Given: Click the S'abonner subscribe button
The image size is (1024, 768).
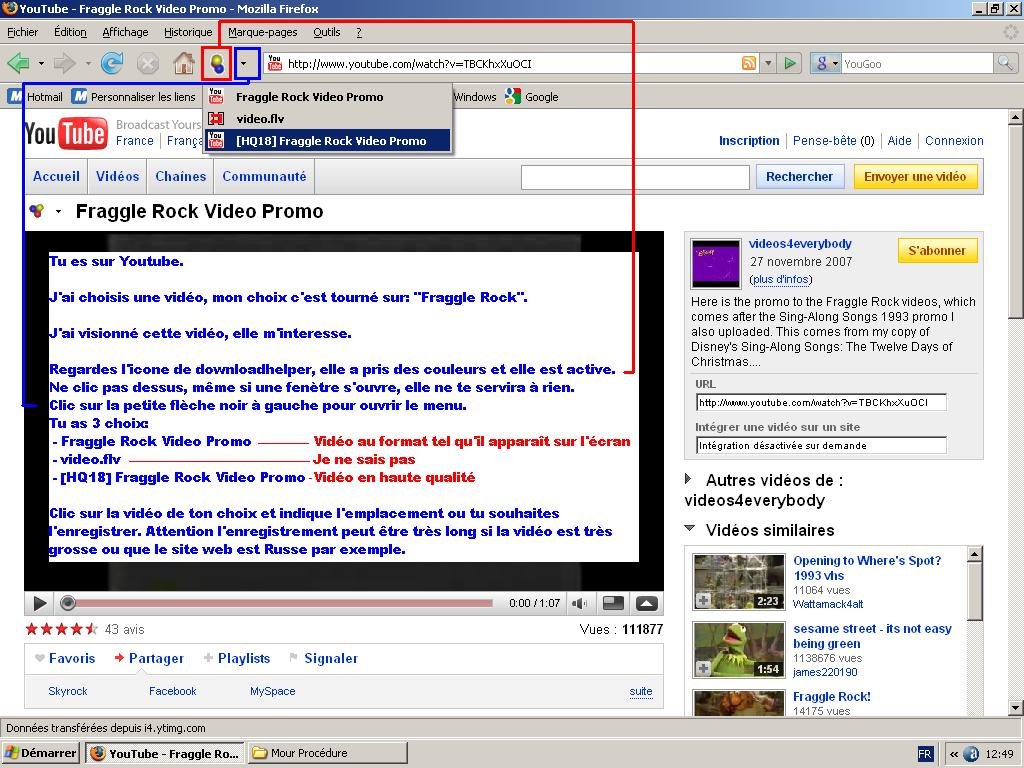Looking at the screenshot, I should [936, 251].
